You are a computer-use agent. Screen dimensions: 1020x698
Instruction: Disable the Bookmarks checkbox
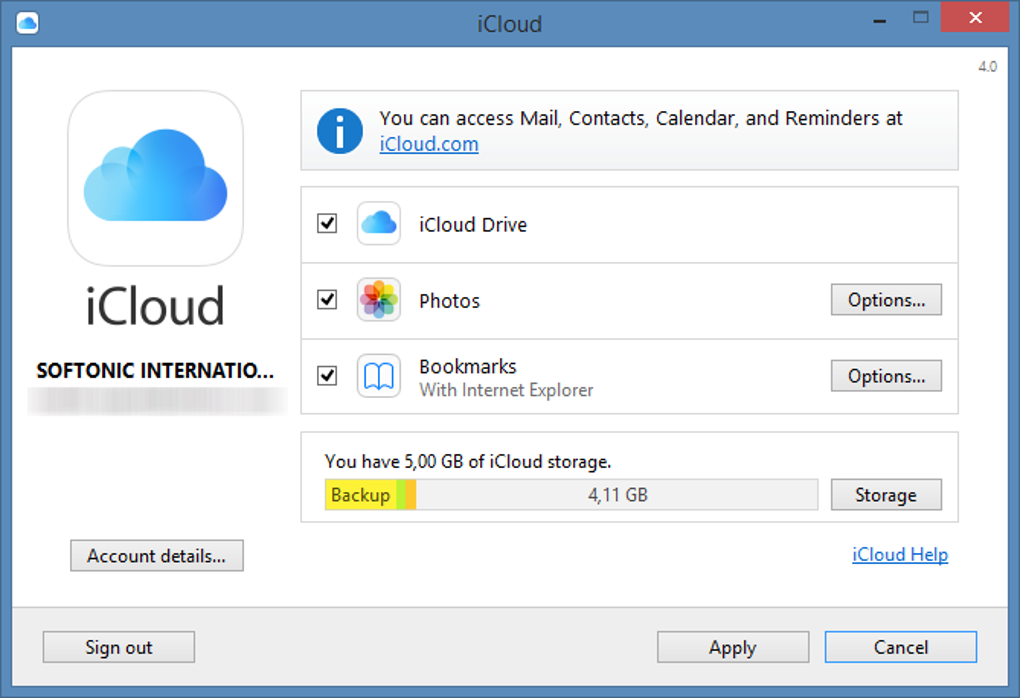point(327,376)
